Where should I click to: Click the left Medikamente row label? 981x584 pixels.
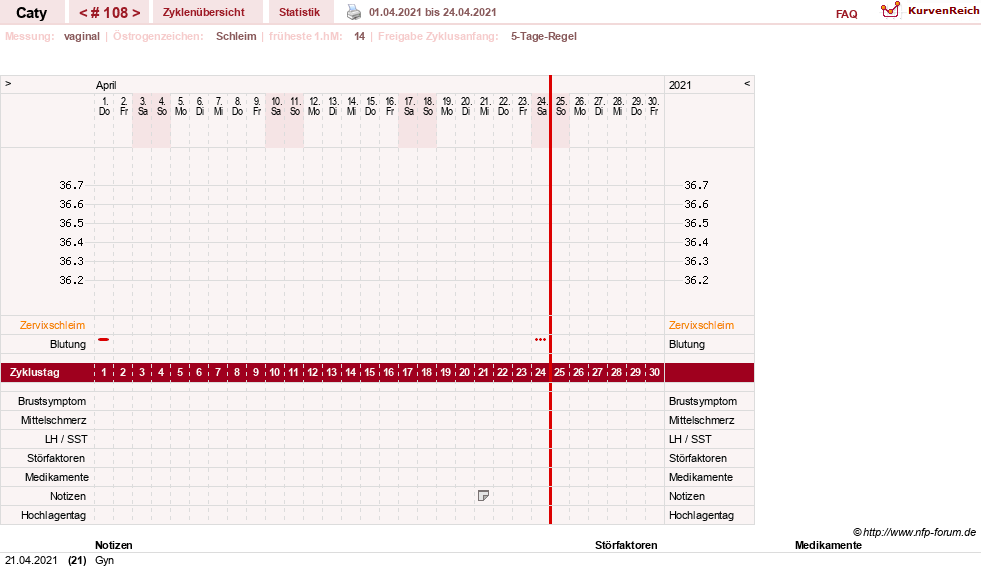pyautogui.click(x=56, y=477)
